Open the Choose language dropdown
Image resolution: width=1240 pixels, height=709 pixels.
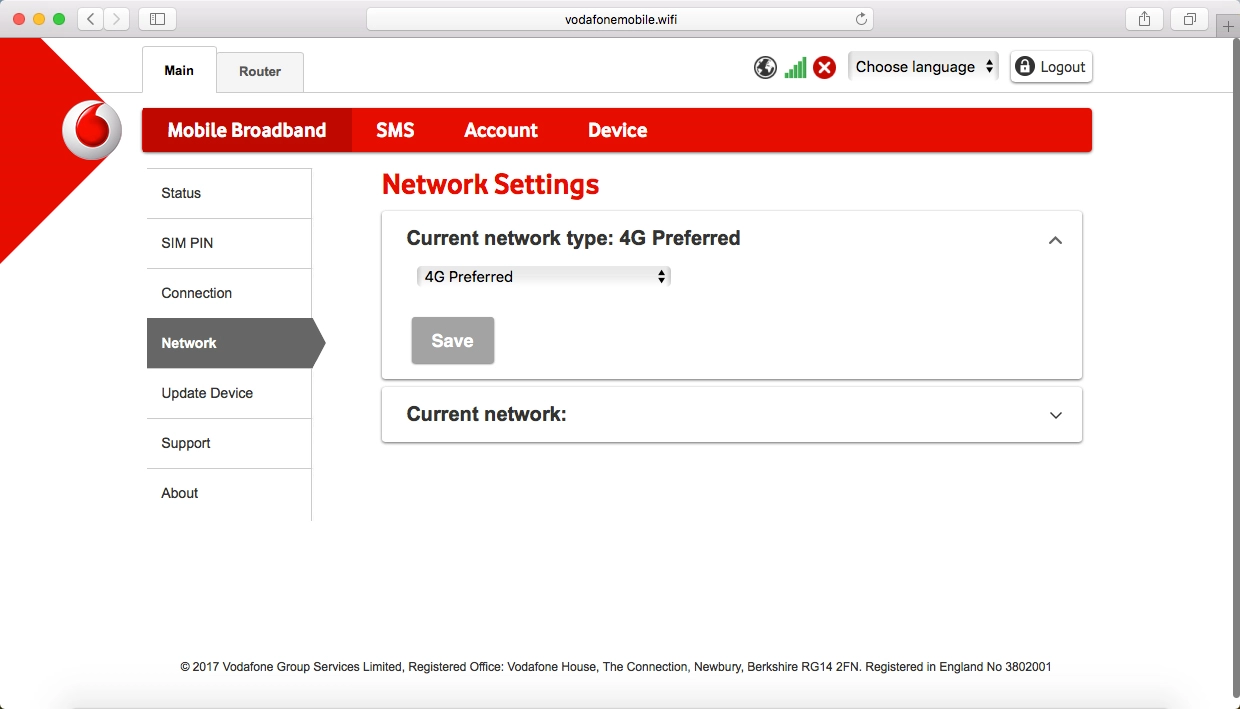pos(924,67)
